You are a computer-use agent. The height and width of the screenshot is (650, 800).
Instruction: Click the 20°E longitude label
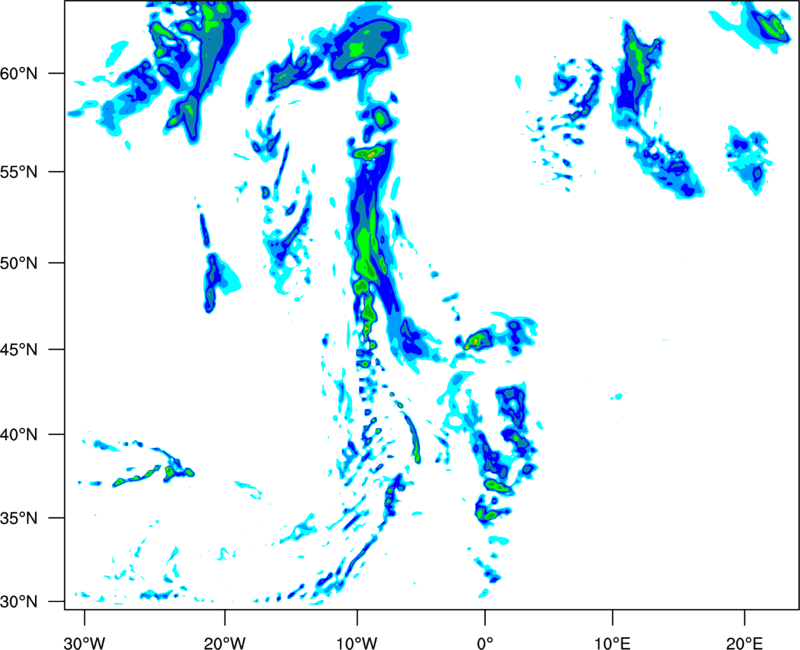(x=744, y=642)
